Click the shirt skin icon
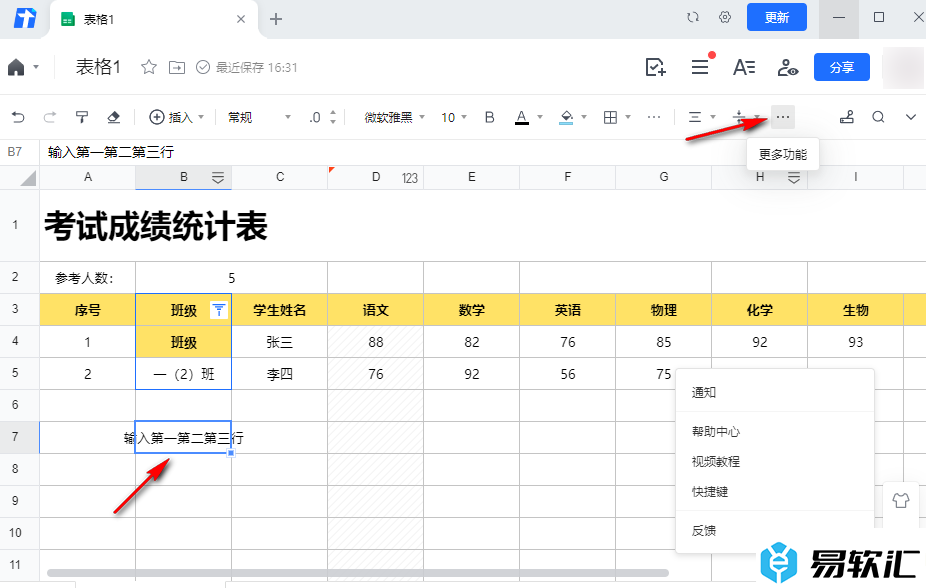 coord(901,501)
